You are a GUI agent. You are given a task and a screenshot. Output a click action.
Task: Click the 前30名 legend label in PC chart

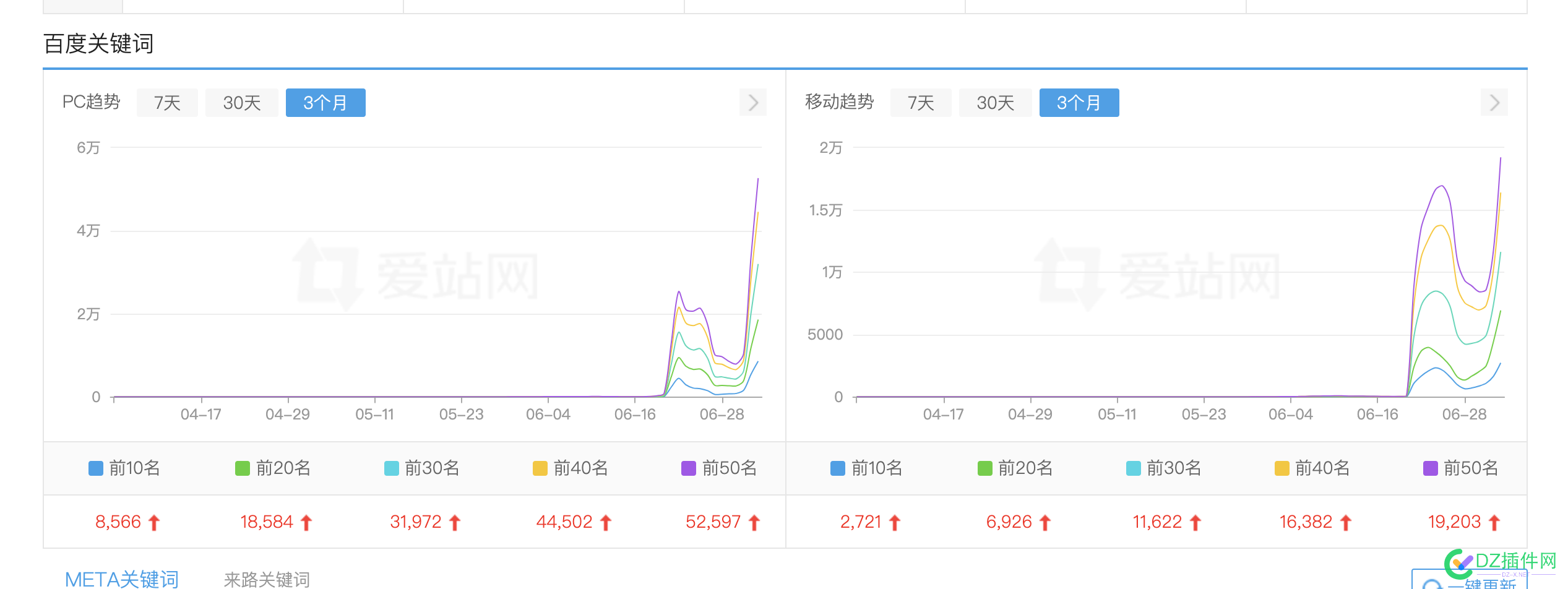pos(433,468)
